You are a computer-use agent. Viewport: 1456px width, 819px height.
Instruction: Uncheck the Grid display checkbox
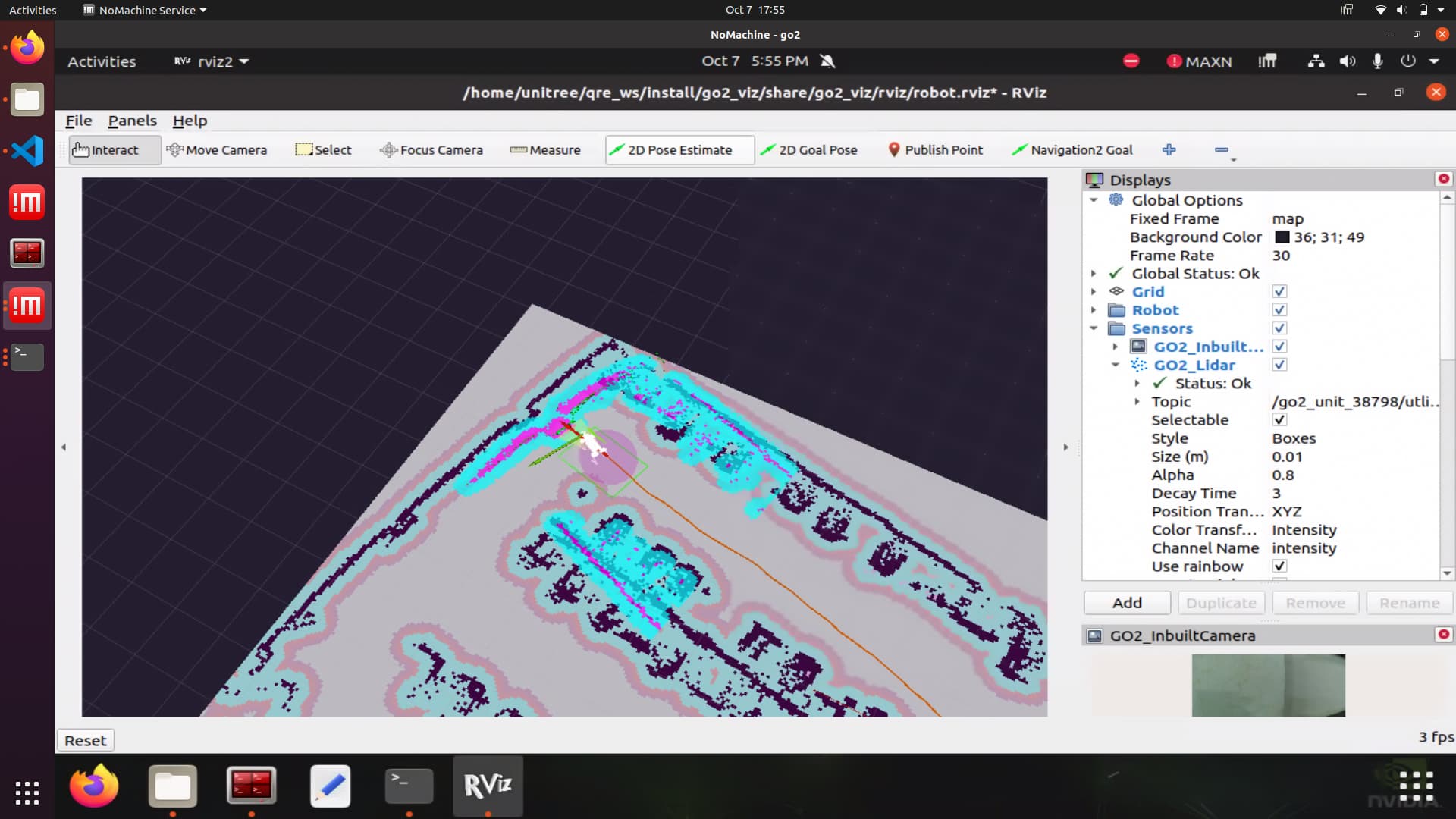tap(1279, 292)
